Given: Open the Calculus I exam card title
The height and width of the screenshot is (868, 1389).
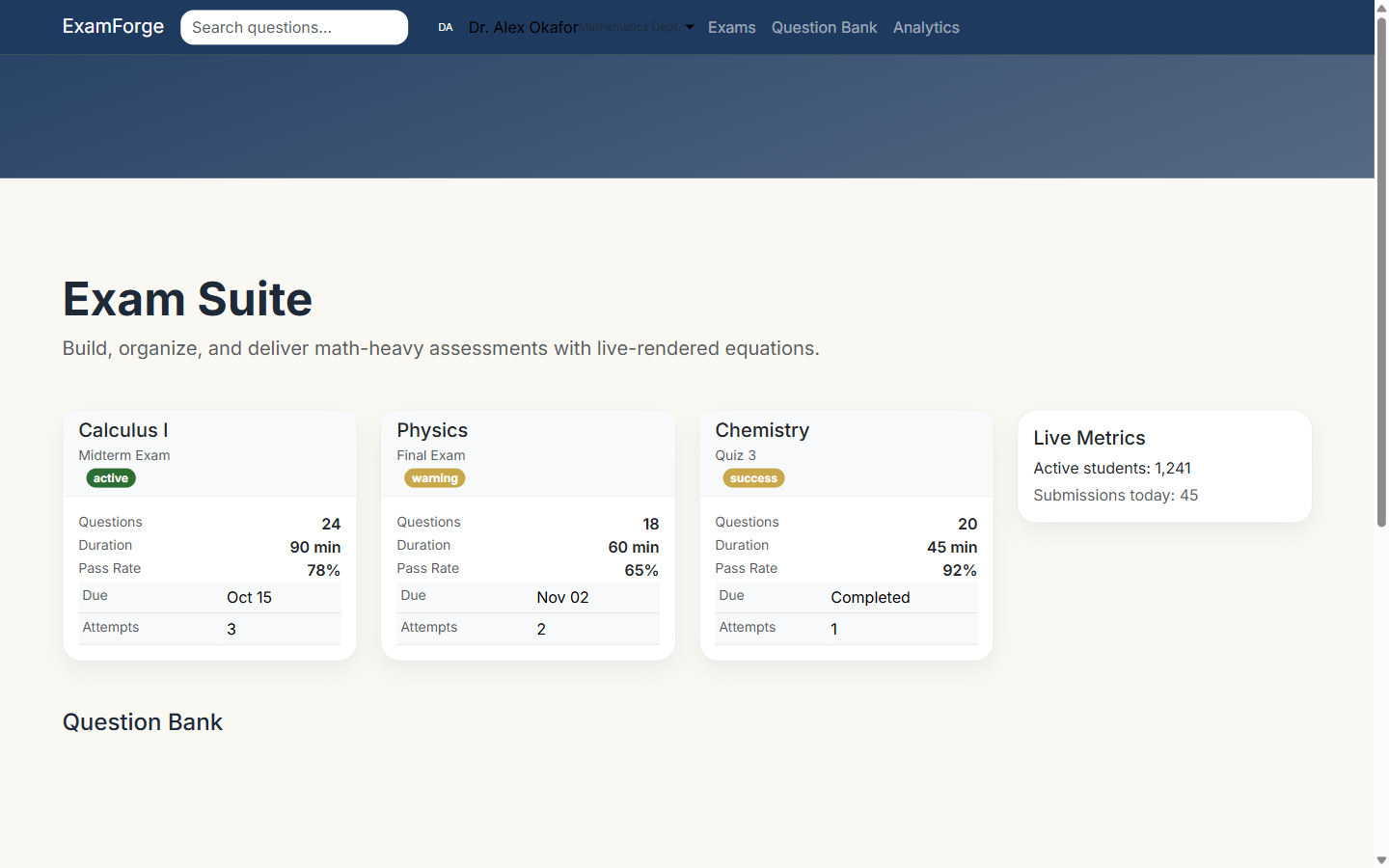Looking at the screenshot, I should pos(123,430).
